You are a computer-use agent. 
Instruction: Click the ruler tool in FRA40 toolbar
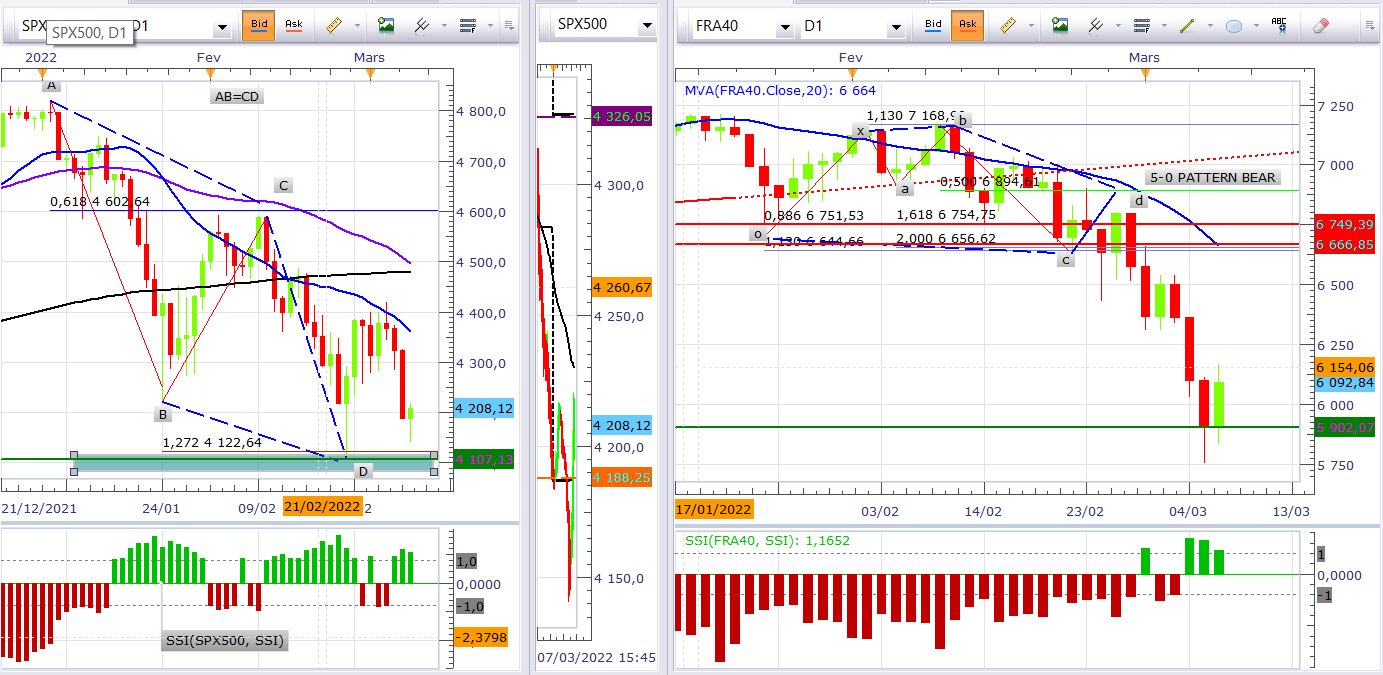click(x=1012, y=25)
